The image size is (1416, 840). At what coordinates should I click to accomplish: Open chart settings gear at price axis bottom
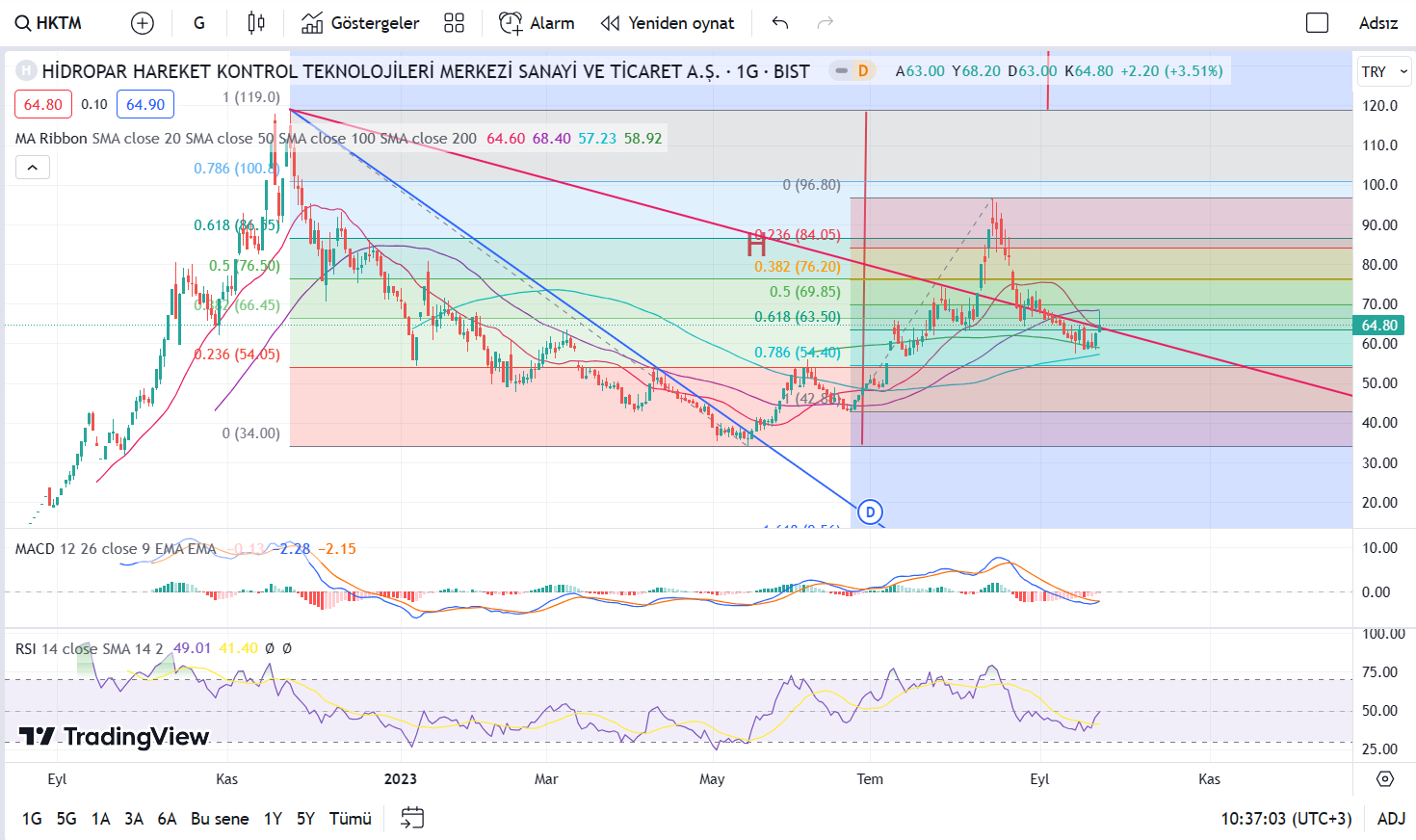[1385, 778]
